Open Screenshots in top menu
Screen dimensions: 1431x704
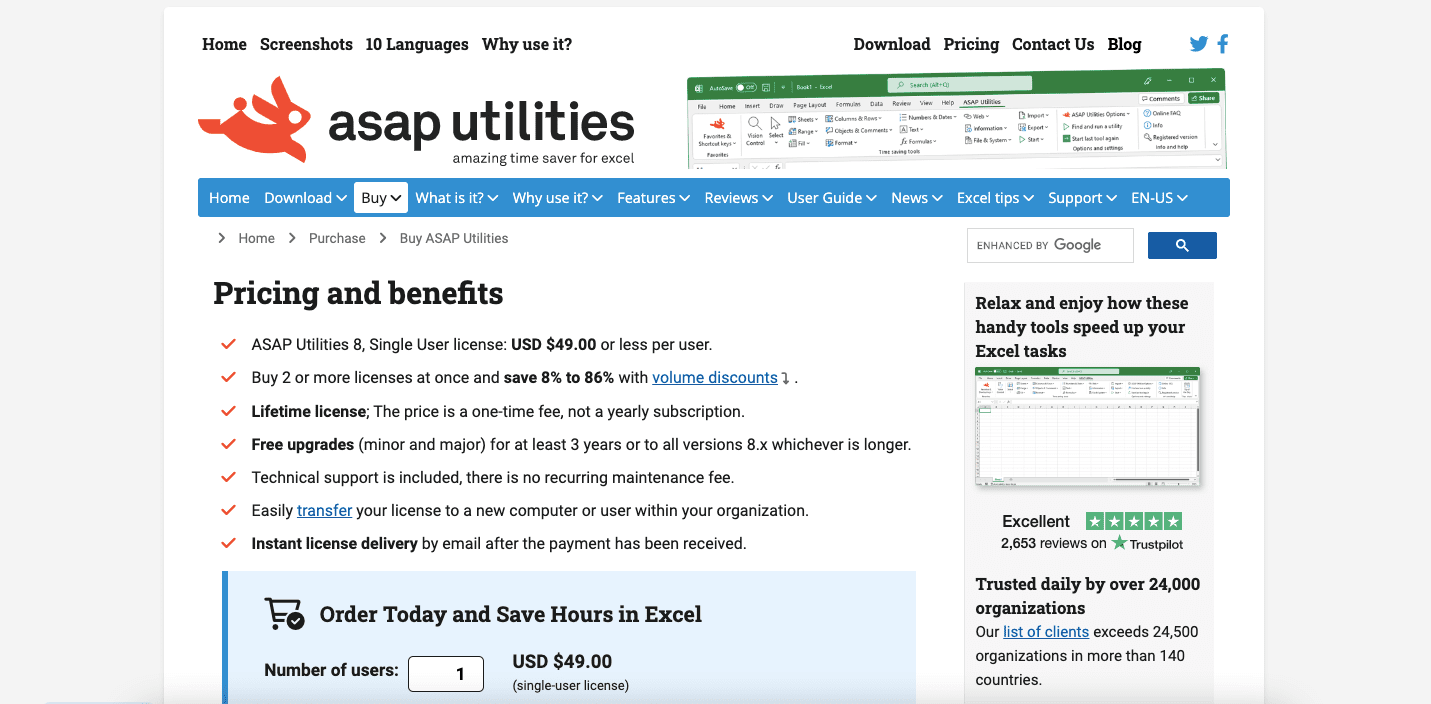(x=306, y=44)
